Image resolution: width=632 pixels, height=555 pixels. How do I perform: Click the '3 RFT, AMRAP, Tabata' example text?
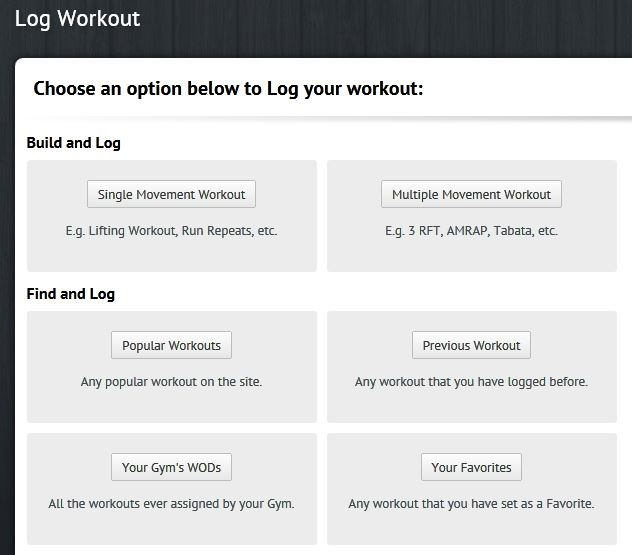[471, 231]
